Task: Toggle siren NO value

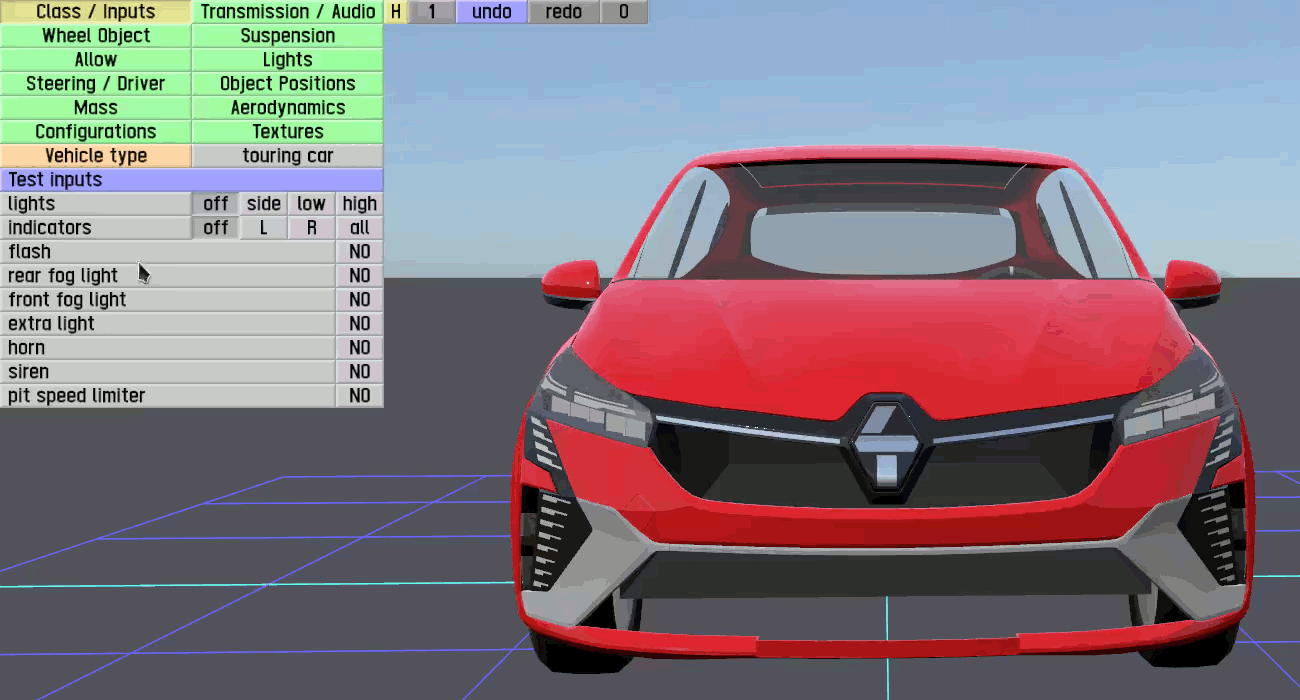Action: click(x=360, y=372)
